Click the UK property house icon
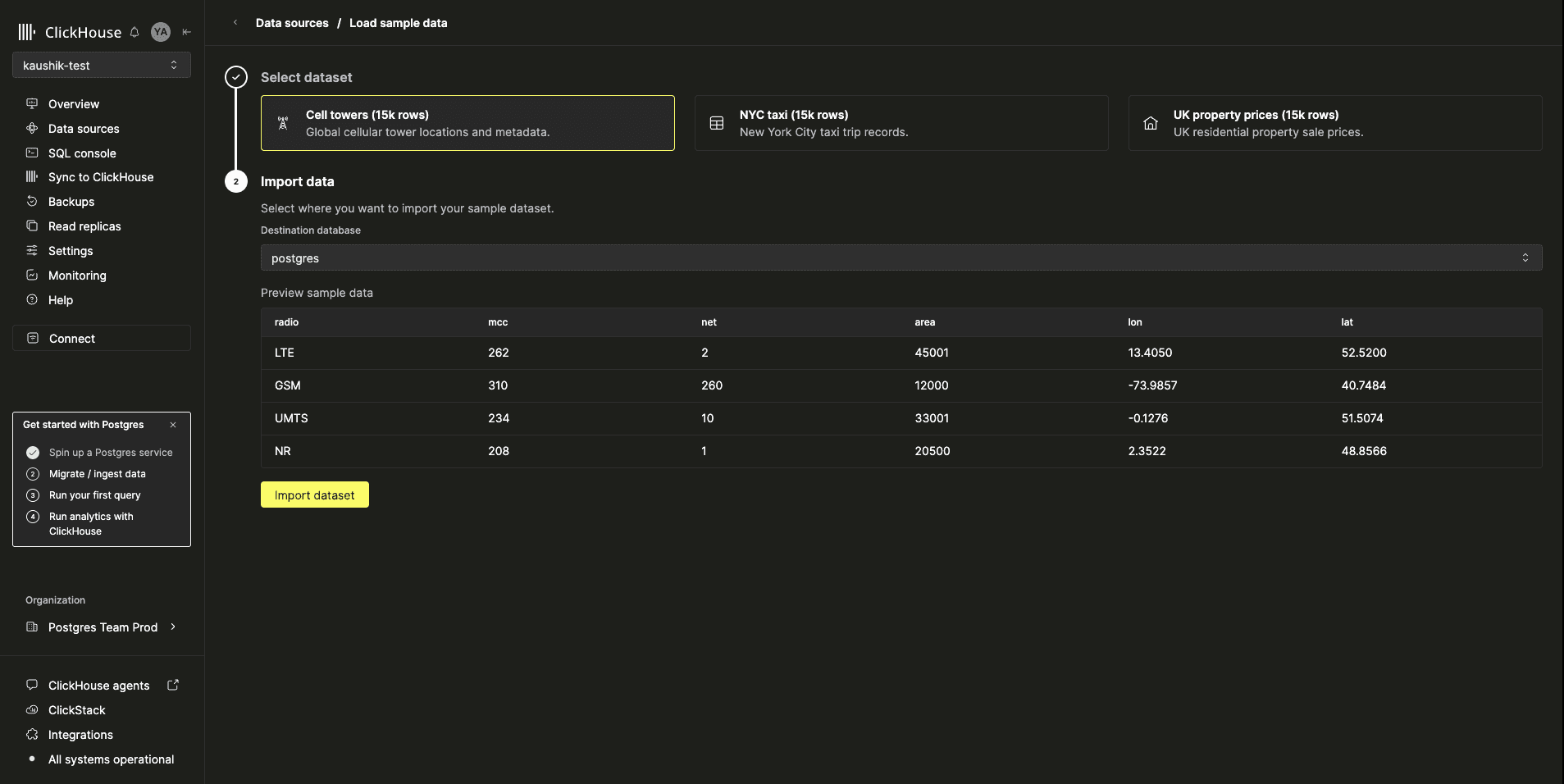1564x784 pixels. 1151,123
